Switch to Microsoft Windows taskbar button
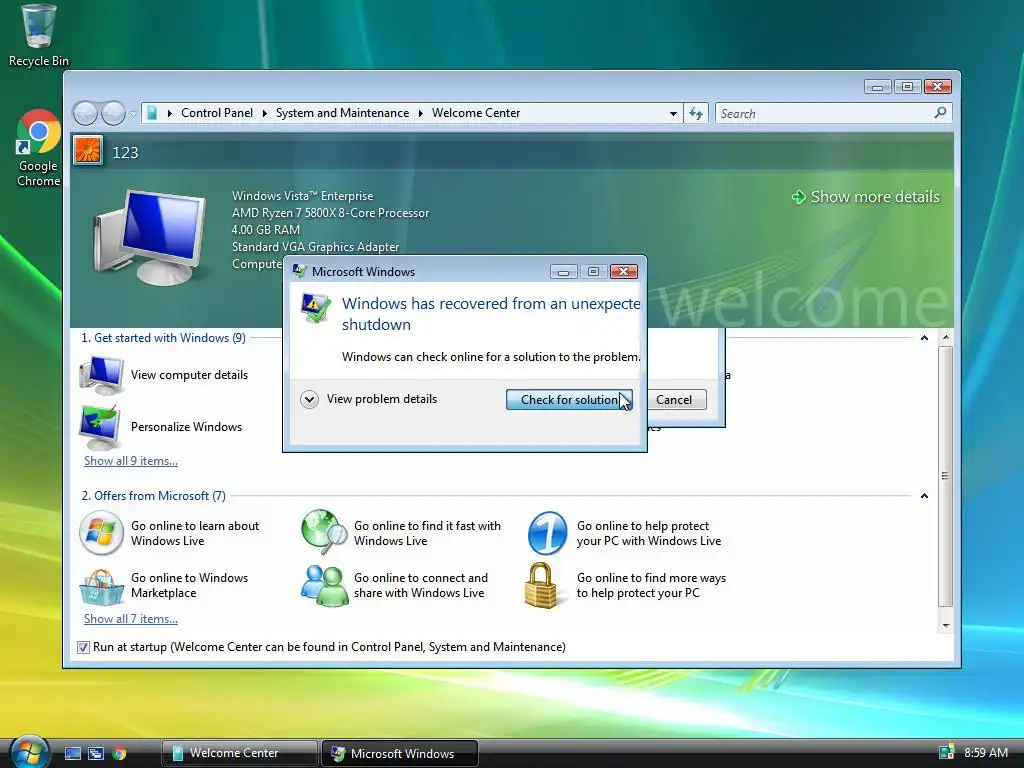 (x=400, y=754)
